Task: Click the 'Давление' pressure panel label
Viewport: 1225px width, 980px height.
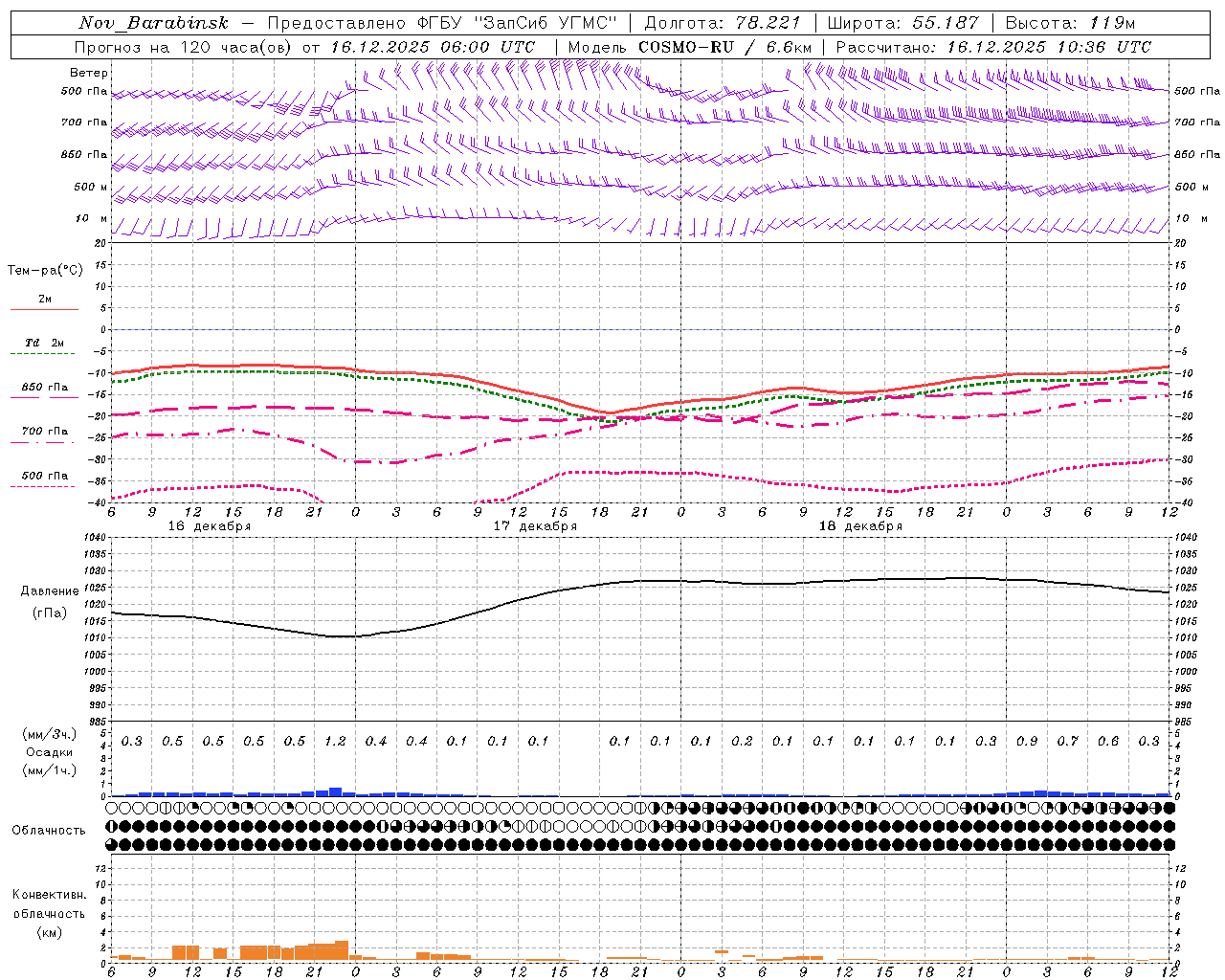Action: [x=50, y=591]
